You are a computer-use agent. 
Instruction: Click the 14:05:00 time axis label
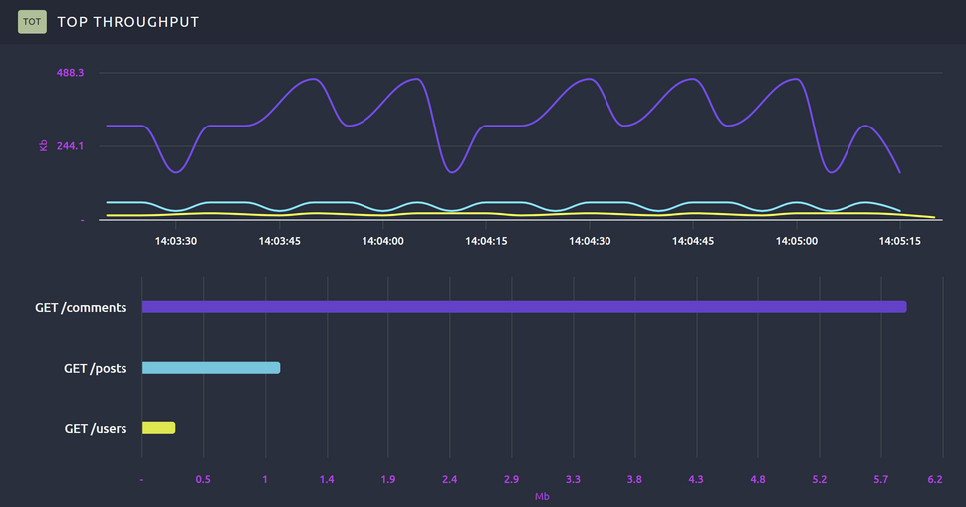pyautogui.click(x=797, y=241)
